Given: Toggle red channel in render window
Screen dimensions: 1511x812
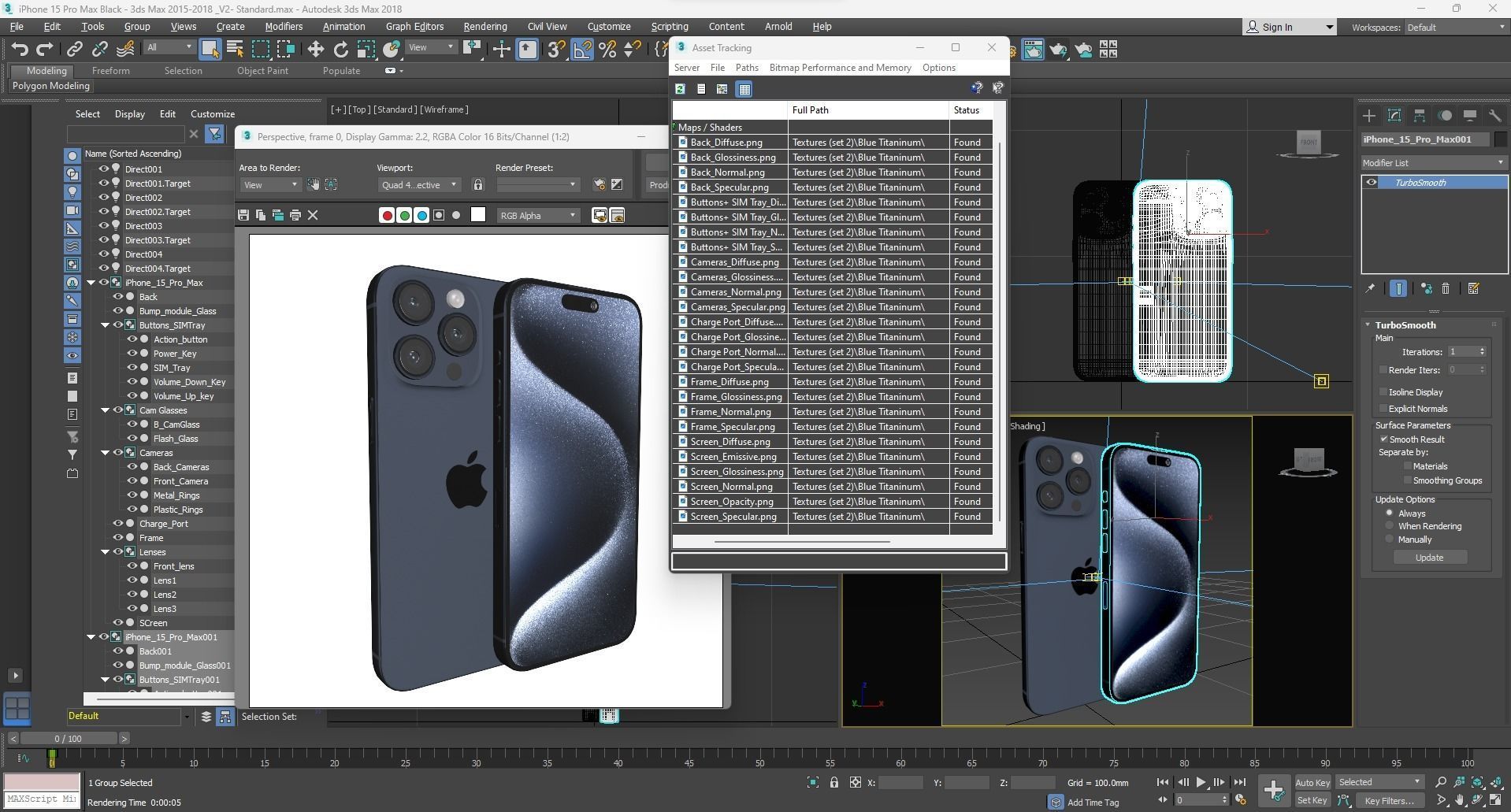Looking at the screenshot, I should (387, 215).
